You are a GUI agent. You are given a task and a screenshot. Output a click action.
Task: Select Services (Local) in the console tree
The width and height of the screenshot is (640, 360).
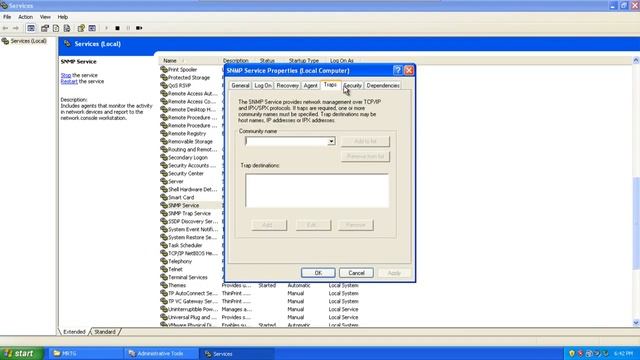pyautogui.click(x=28, y=41)
